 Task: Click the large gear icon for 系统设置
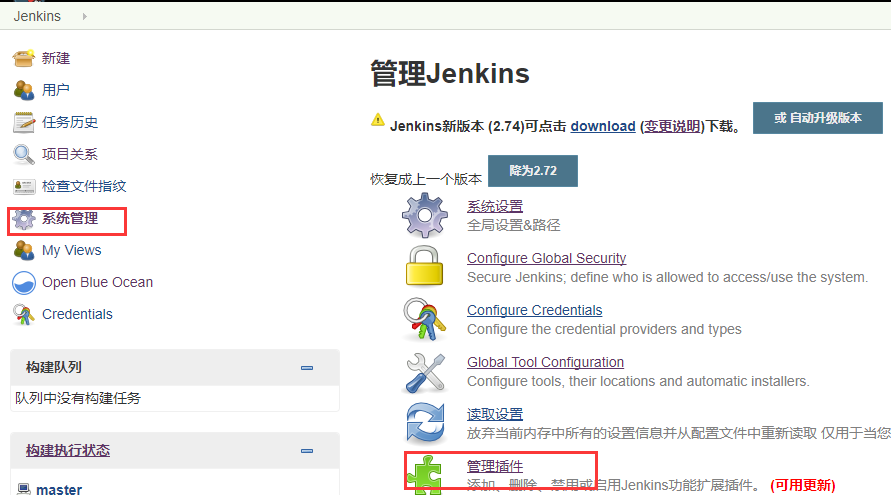pos(425,215)
